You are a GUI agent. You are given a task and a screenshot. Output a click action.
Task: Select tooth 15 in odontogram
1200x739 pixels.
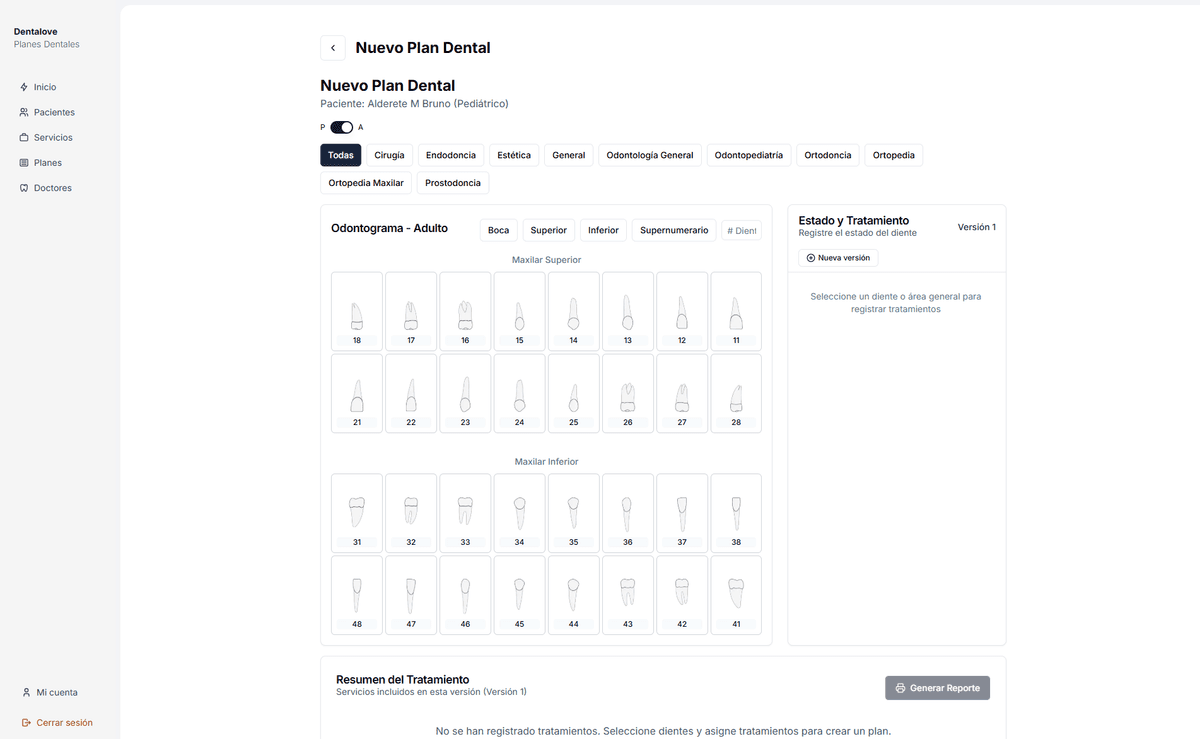pyautogui.click(x=519, y=311)
